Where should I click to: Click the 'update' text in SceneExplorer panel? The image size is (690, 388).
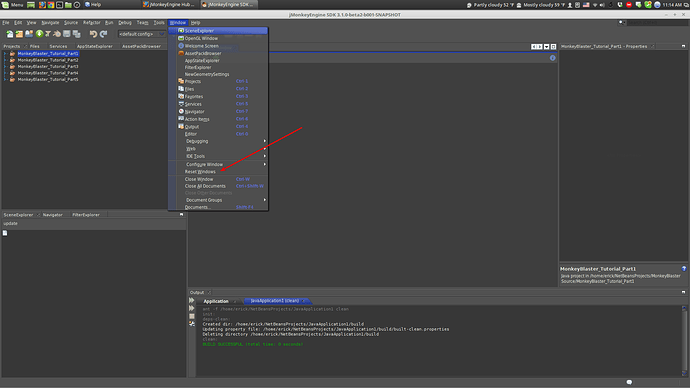[x=11, y=223]
